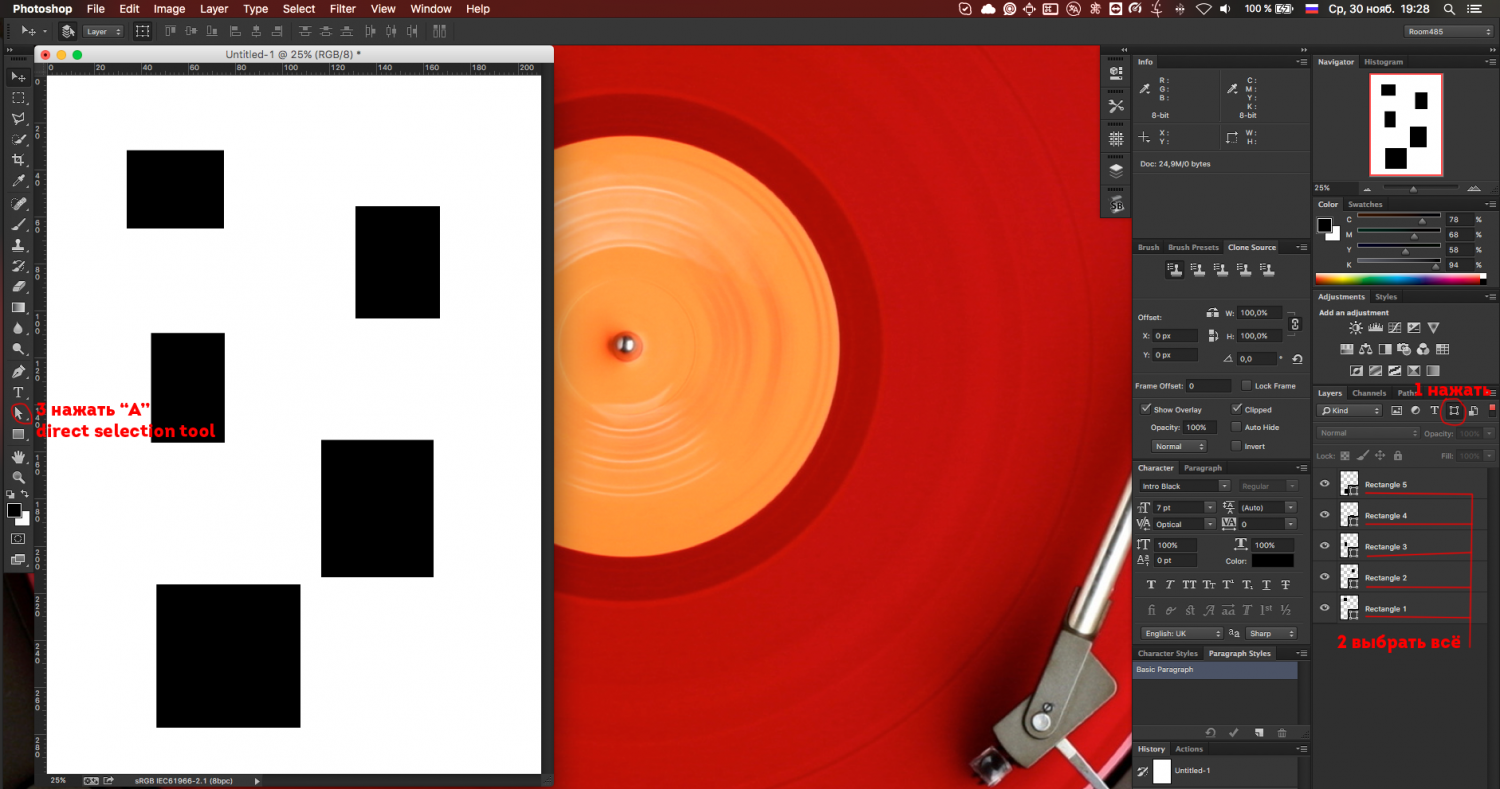This screenshot has height=789, width=1500.
Task: Select the Move tool in the toolbar
Action: [18, 77]
